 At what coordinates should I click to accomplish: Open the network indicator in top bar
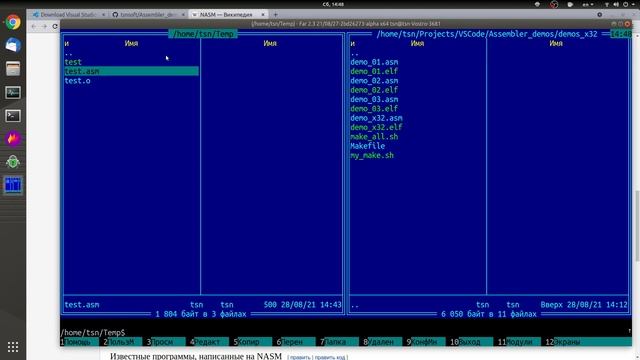coord(607,4)
